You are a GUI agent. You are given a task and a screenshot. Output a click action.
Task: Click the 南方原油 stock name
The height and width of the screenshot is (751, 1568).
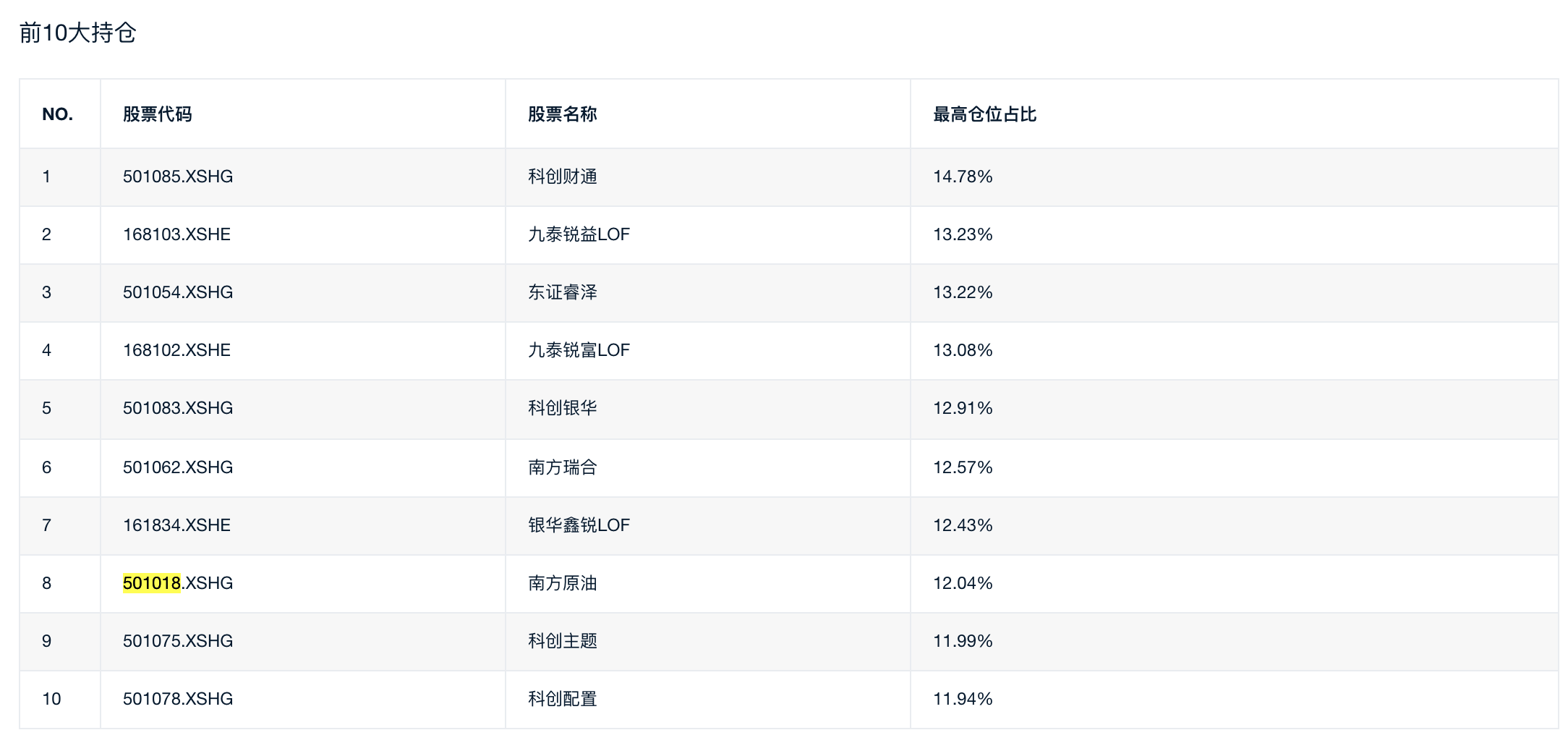click(562, 583)
